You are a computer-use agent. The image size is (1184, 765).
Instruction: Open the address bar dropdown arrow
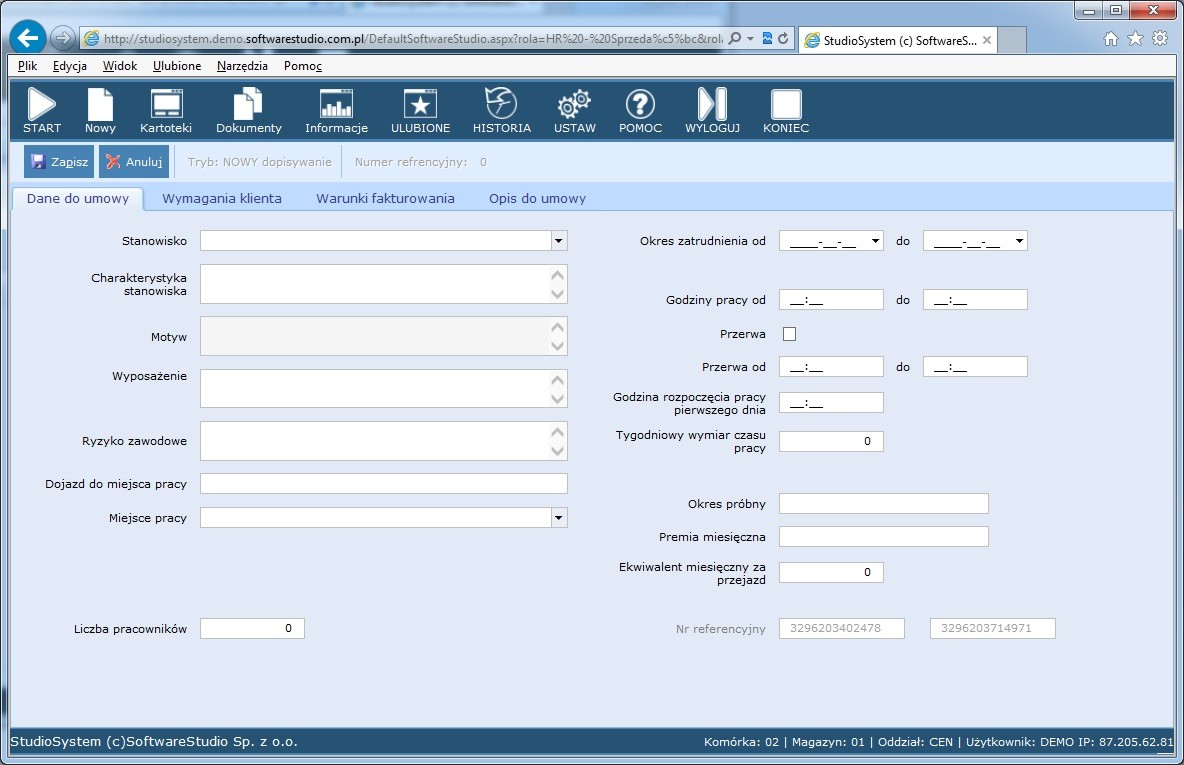tap(750, 39)
